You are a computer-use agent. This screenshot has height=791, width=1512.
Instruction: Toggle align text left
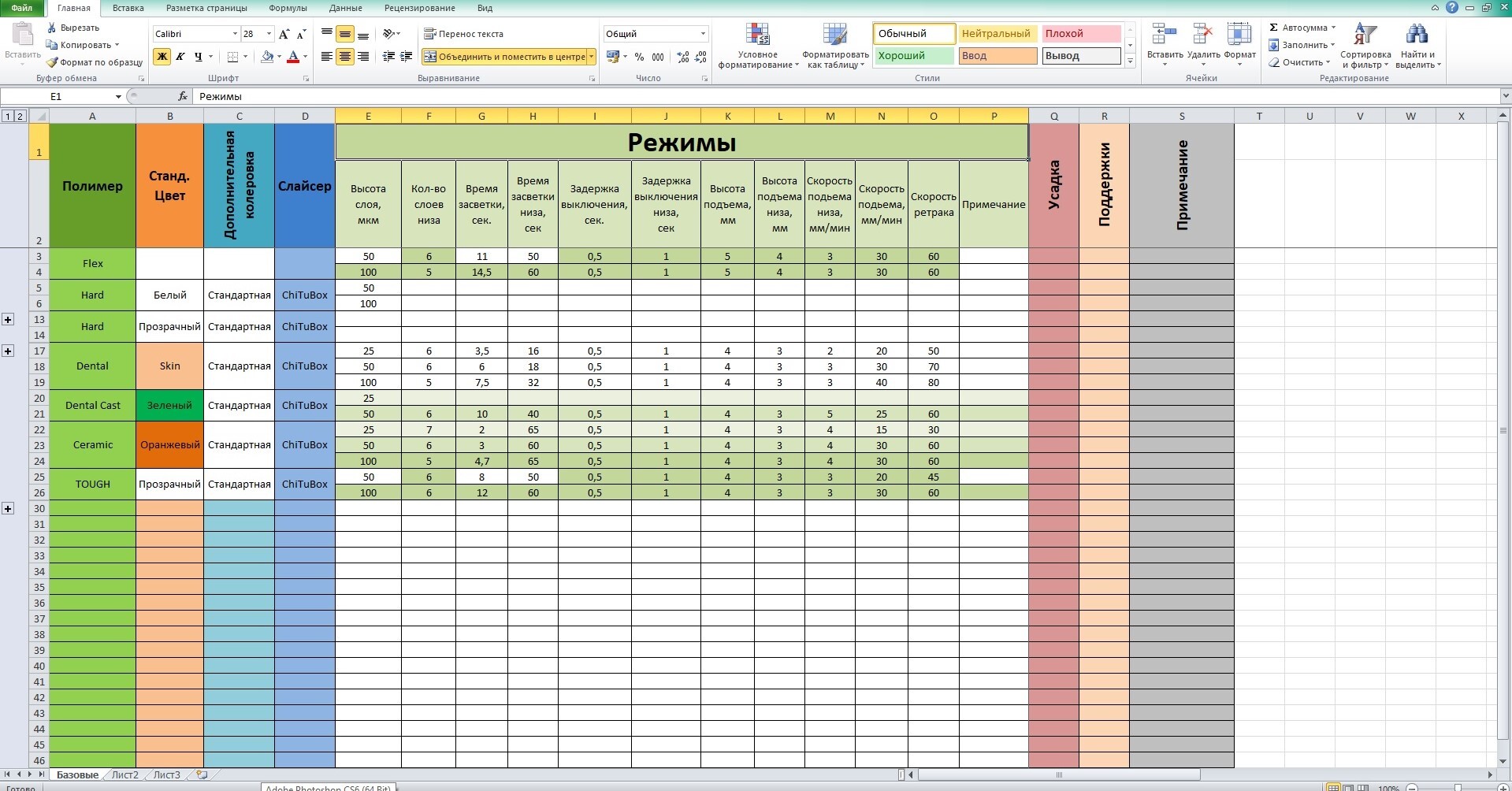pyautogui.click(x=327, y=57)
